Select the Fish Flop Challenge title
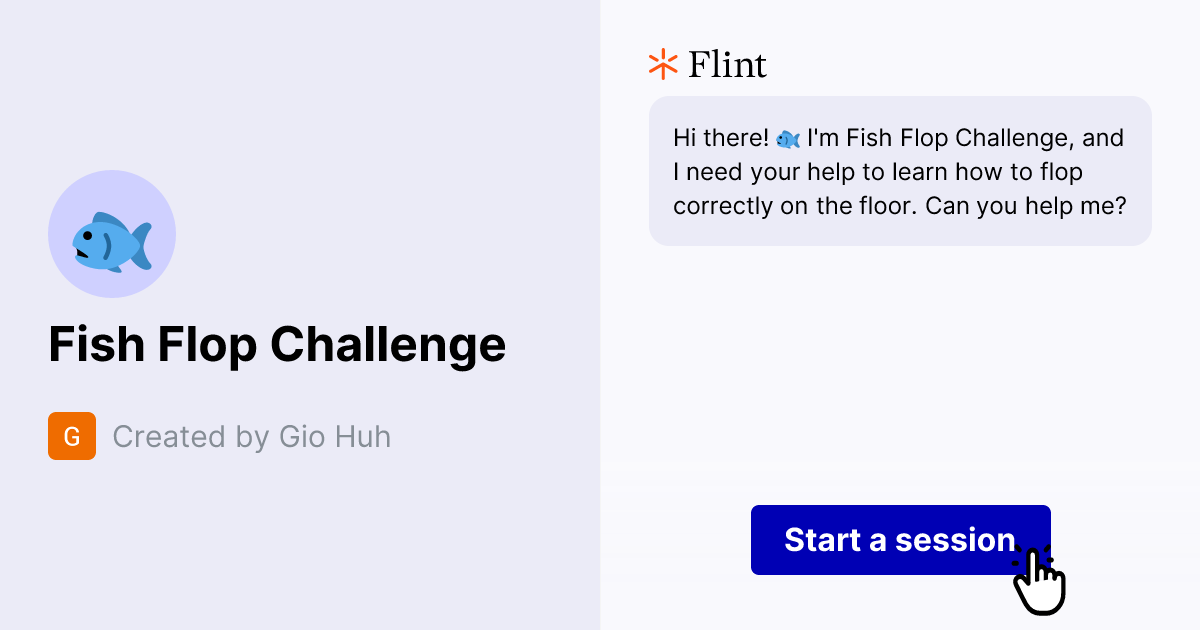Screen dimensions: 1200x630 click(x=278, y=344)
